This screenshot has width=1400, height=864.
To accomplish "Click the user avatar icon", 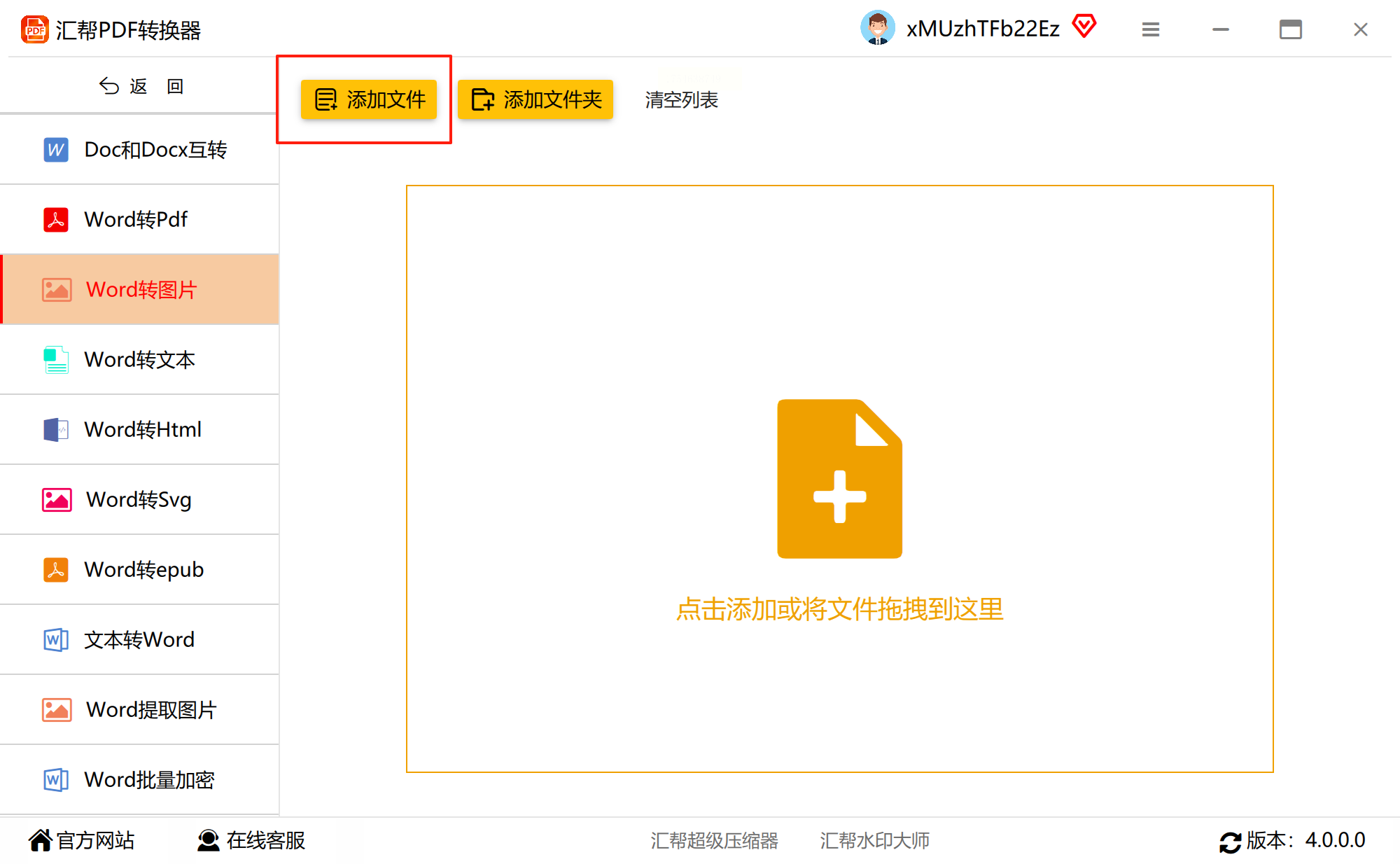I will [x=877, y=29].
